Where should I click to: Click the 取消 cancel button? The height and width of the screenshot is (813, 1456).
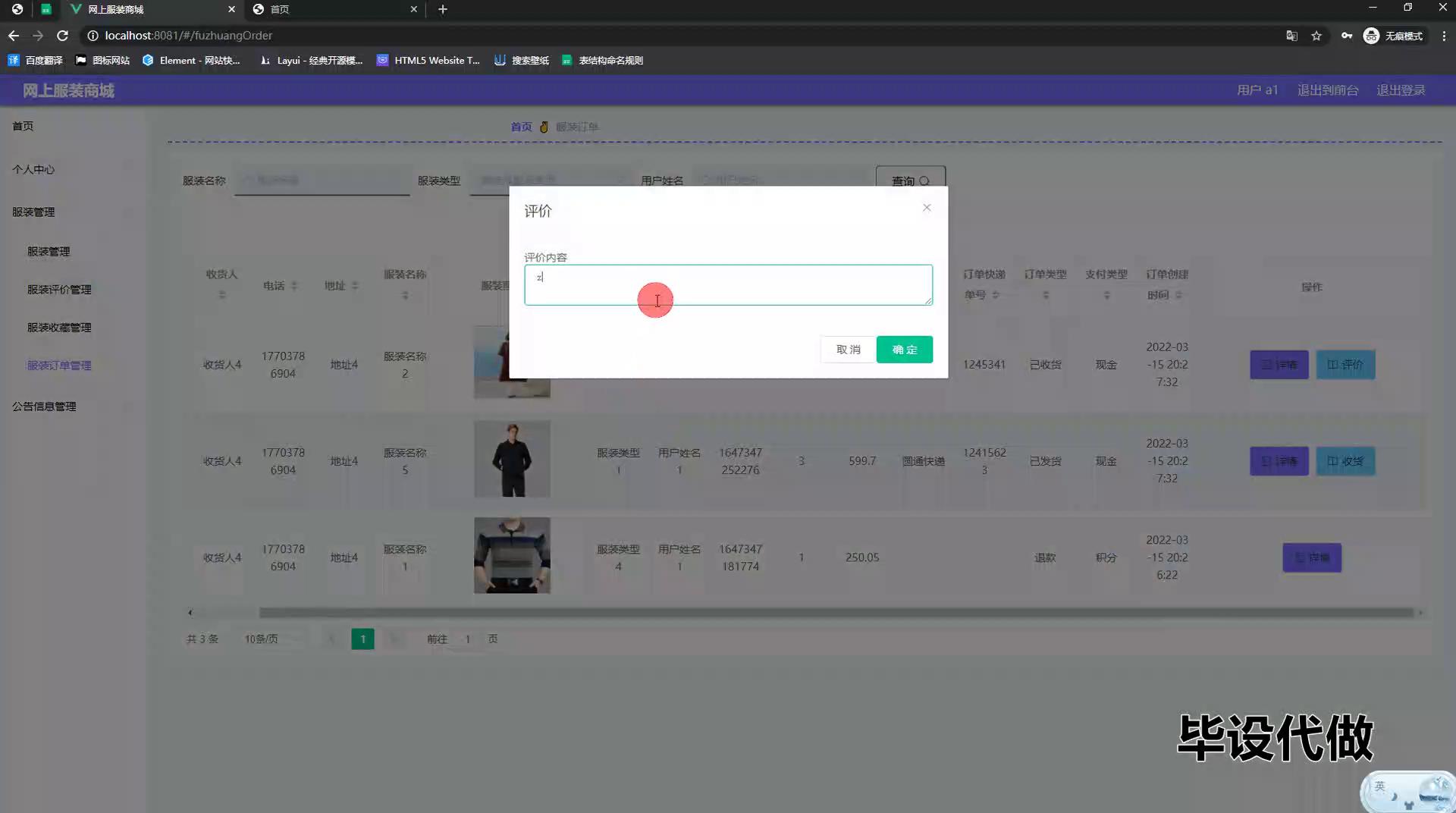(848, 350)
